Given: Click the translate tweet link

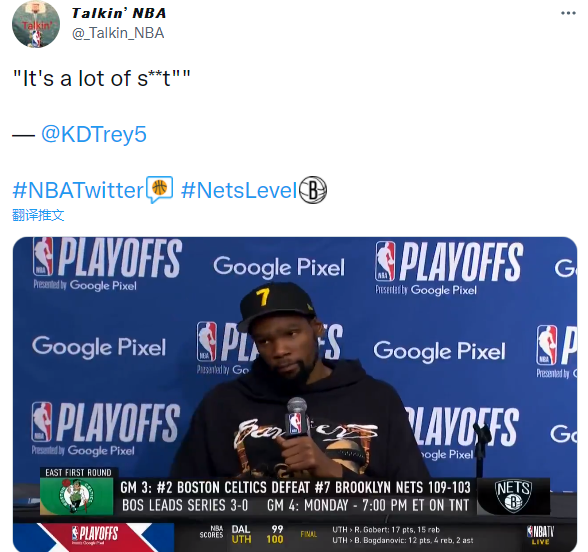Looking at the screenshot, I should pos(38,215).
